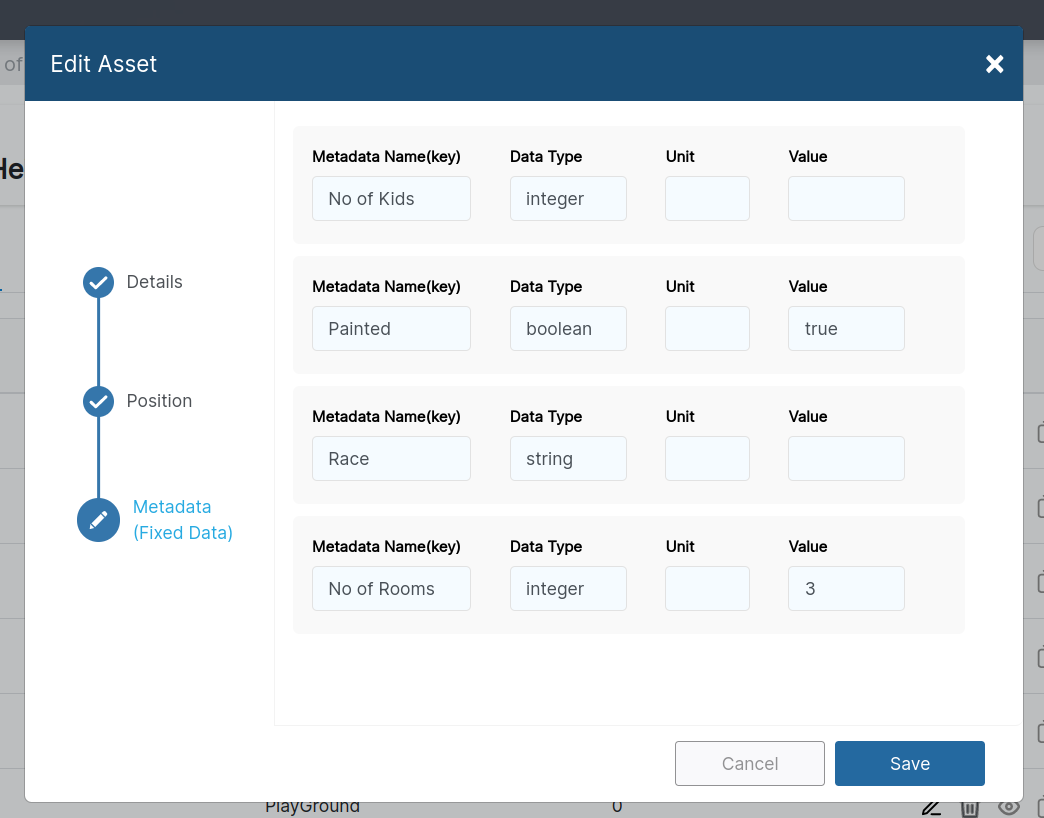The width and height of the screenshot is (1044, 818).
Task: Open the Position step label
Action: [x=159, y=401]
